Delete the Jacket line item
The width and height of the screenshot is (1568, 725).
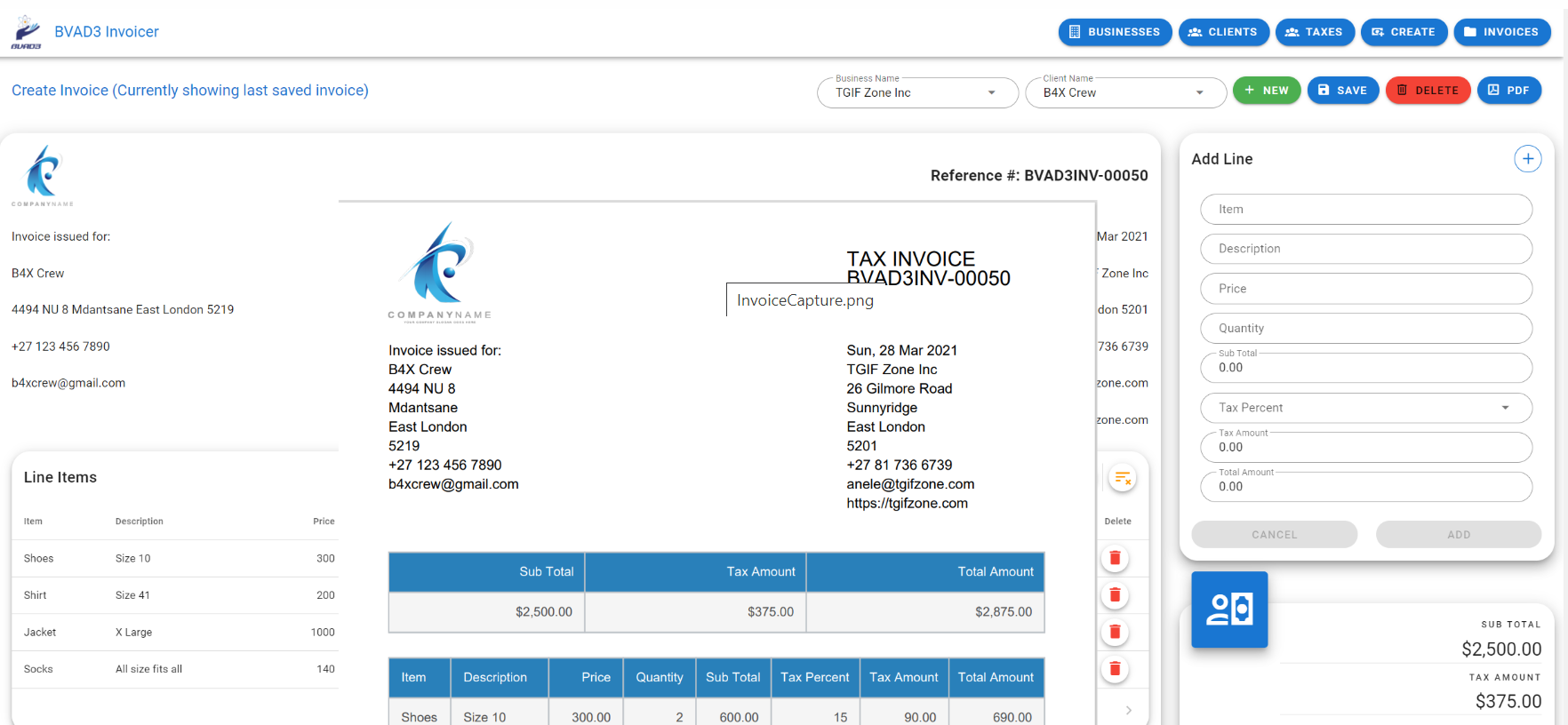[x=1115, y=632]
